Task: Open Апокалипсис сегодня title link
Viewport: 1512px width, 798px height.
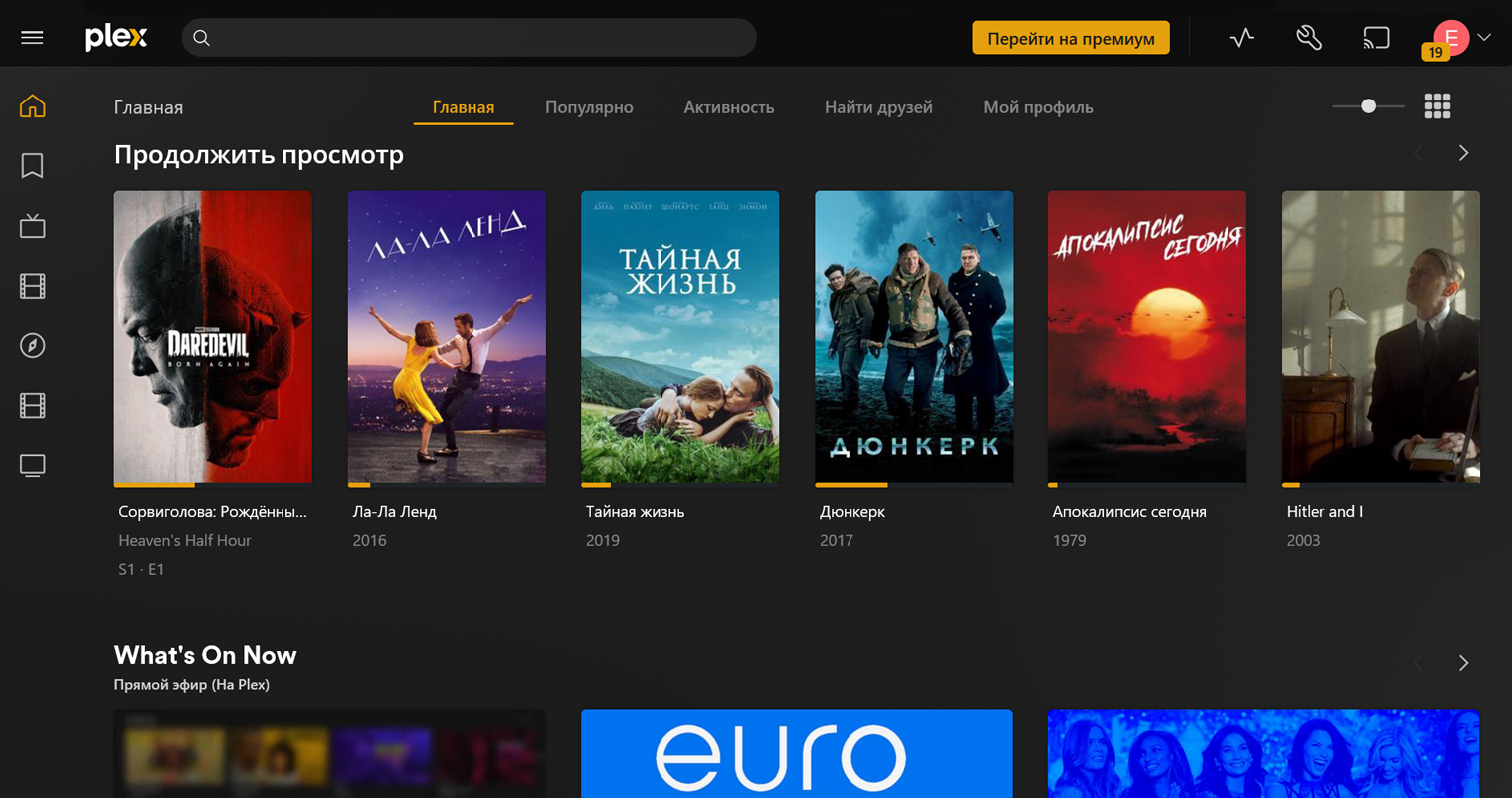Action: click(x=1129, y=512)
